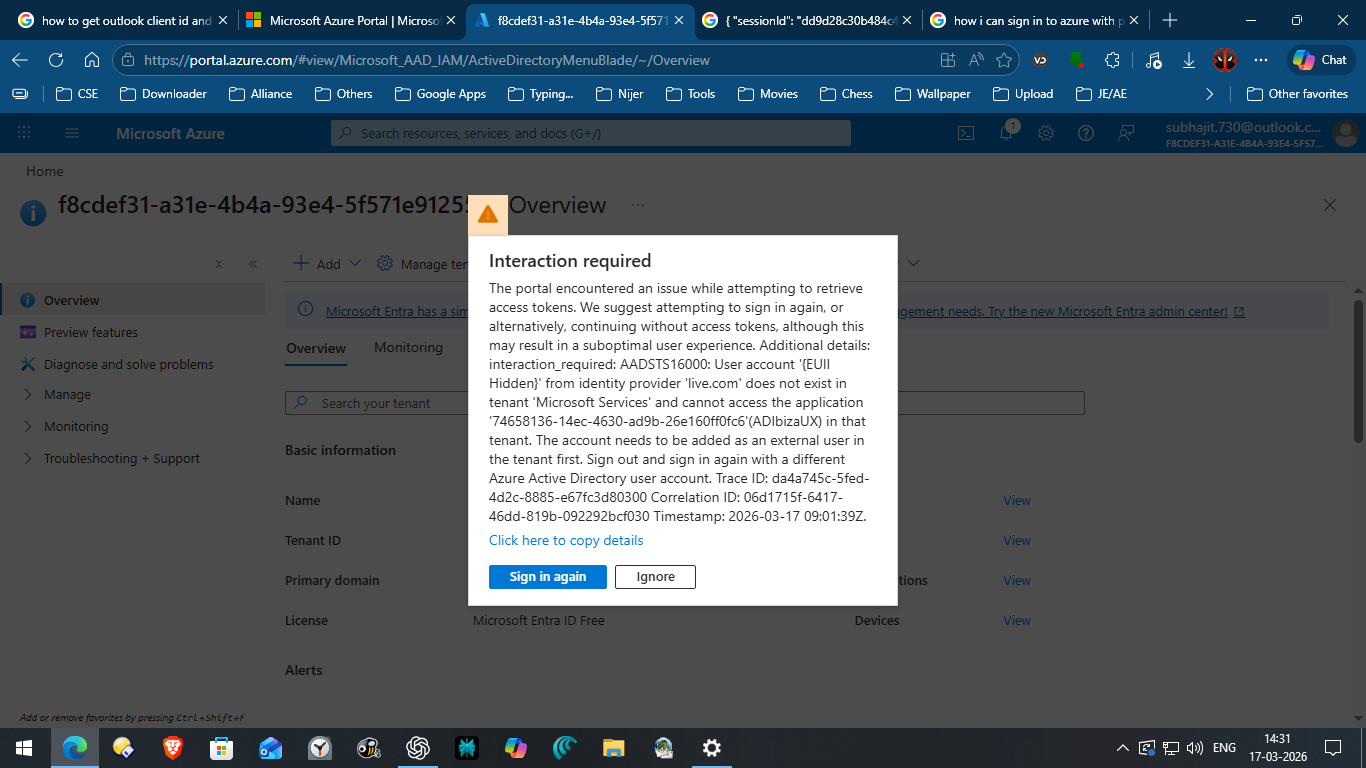Start Read aloud from address bar
The width and height of the screenshot is (1366, 768).
pos(976,60)
